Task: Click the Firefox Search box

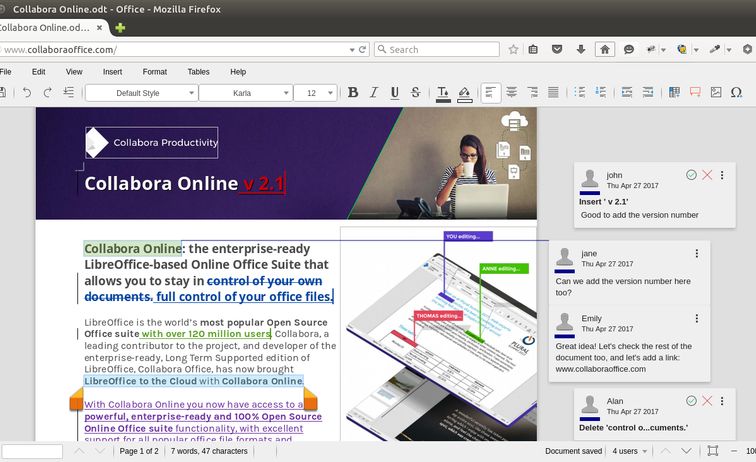Action: pyautogui.click(x=437, y=49)
